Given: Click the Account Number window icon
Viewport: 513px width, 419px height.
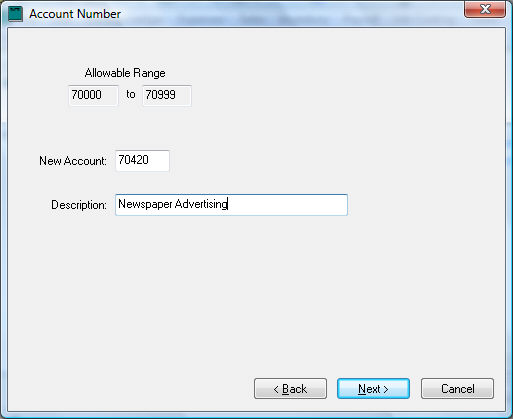Looking at the screenshot, I should [15, 14].
